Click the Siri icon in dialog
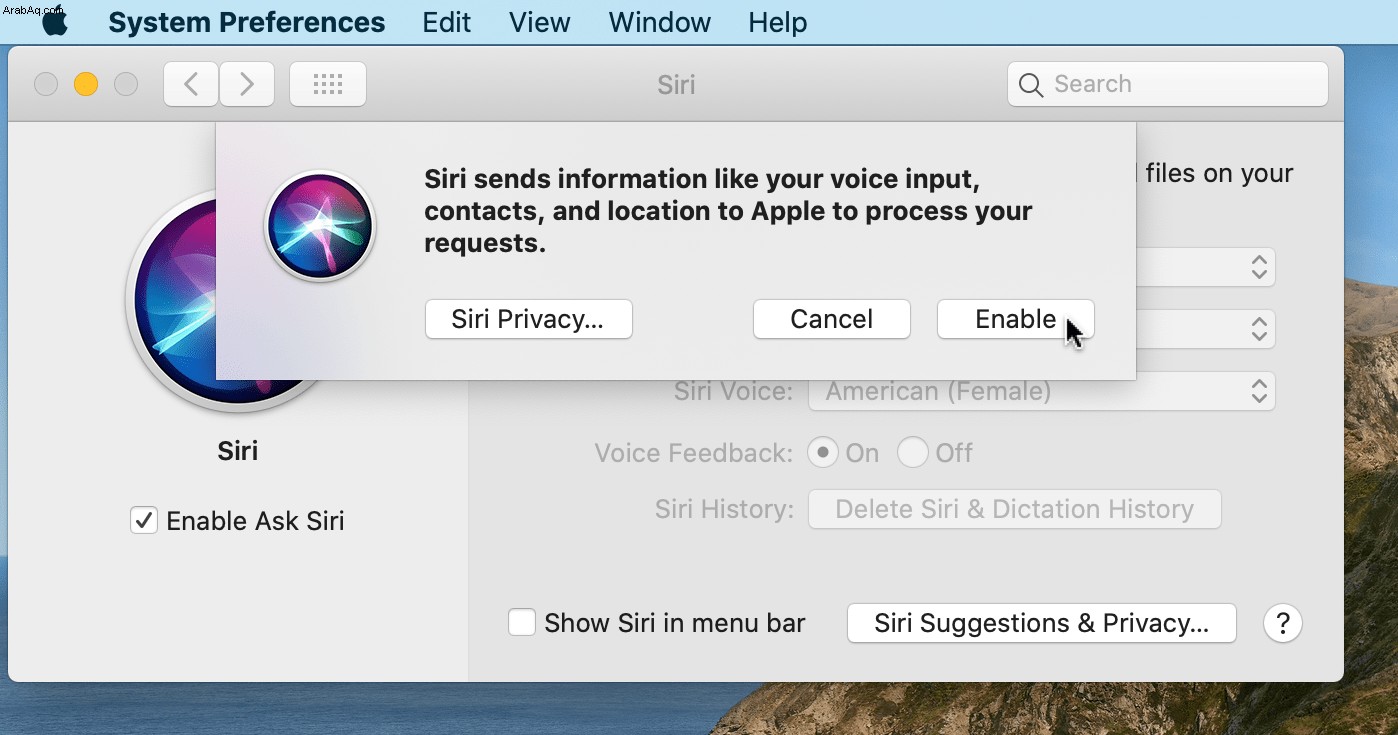Viewport: 1398px width, 735px height. coord(320,226)
